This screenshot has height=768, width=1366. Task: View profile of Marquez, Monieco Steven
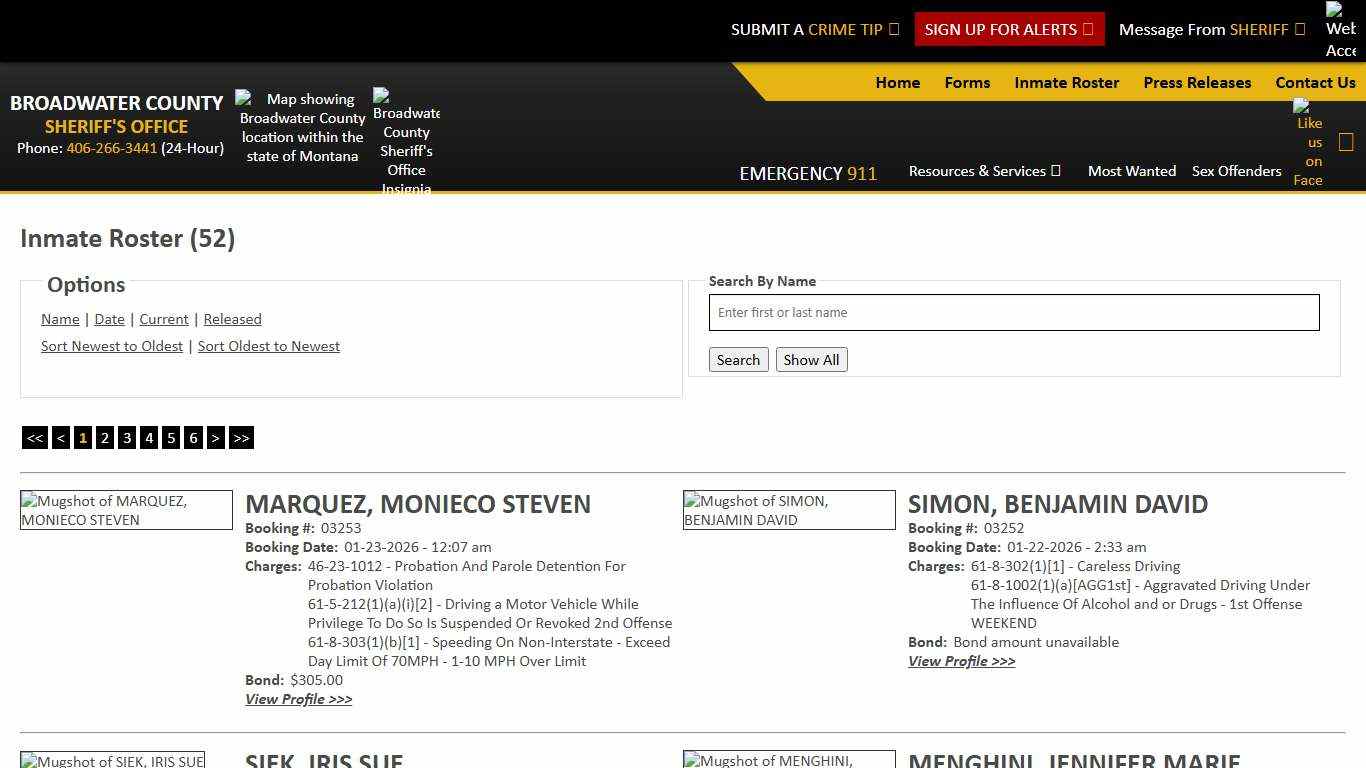298,699
